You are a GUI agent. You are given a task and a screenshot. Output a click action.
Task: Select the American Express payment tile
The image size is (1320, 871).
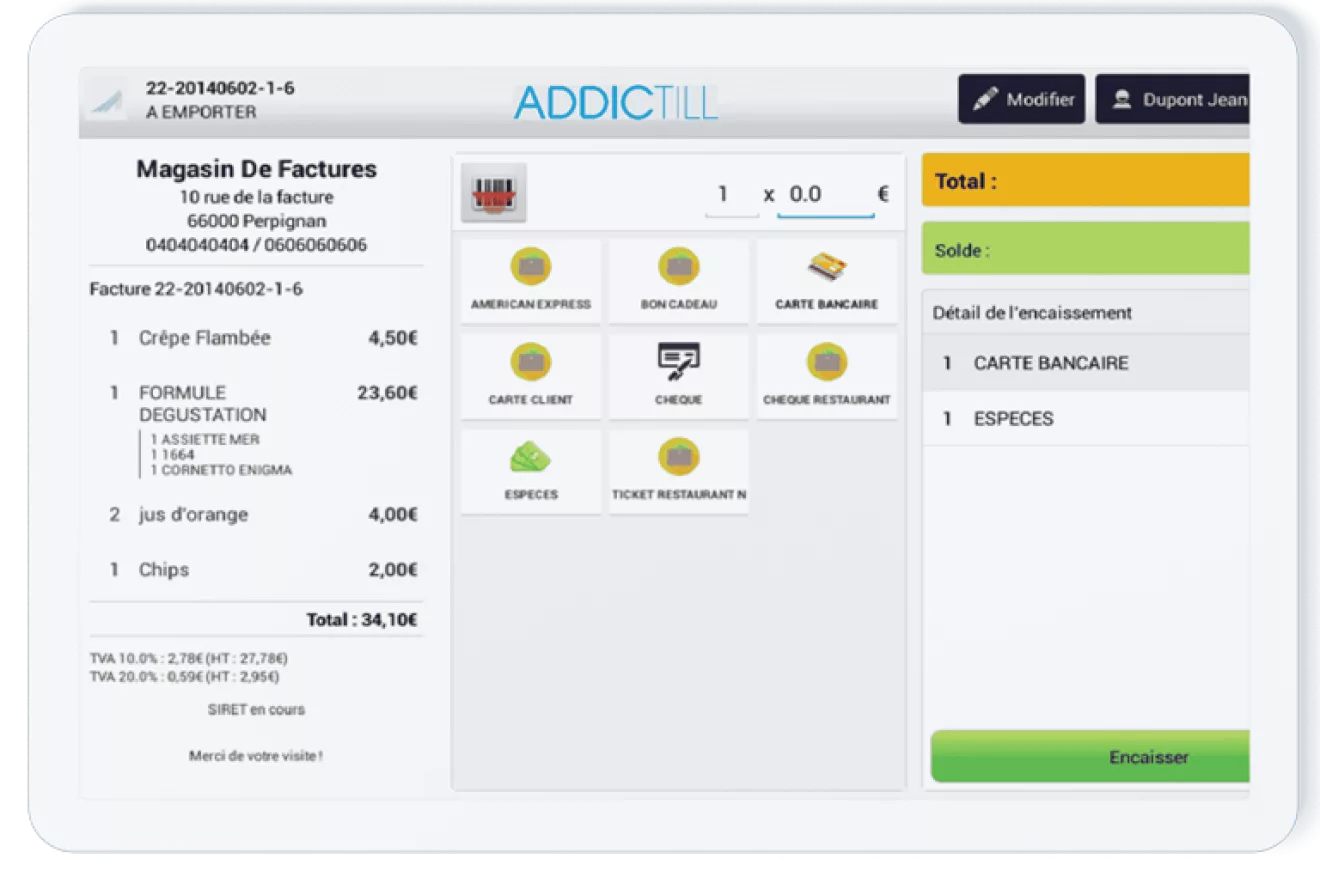[x=531, y=281]
